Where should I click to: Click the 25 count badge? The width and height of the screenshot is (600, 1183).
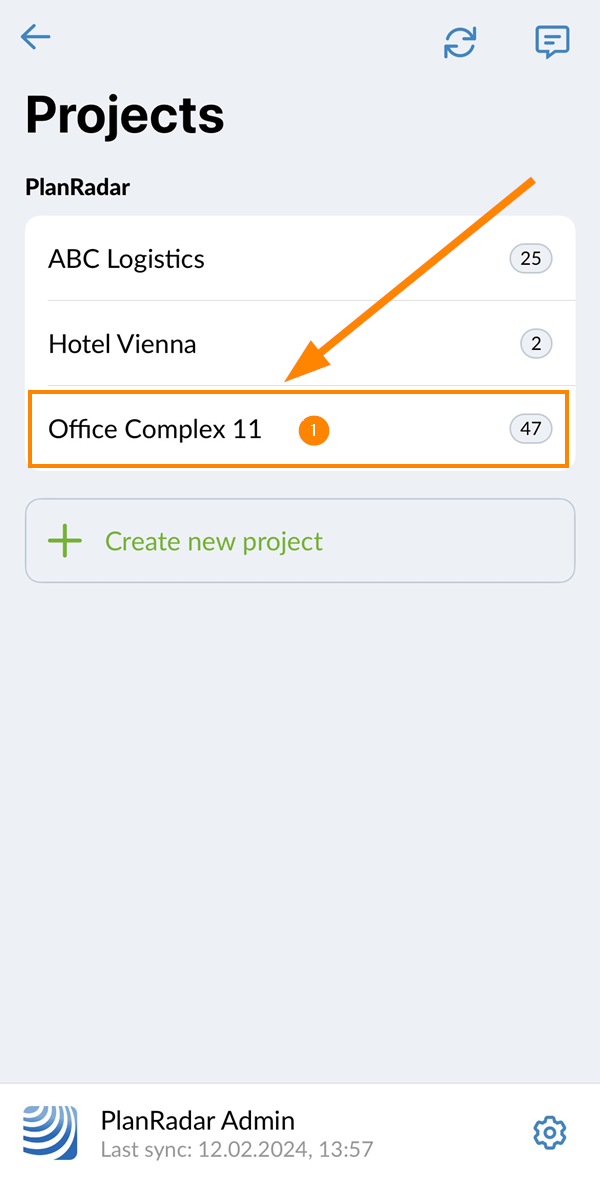point(530,259)
